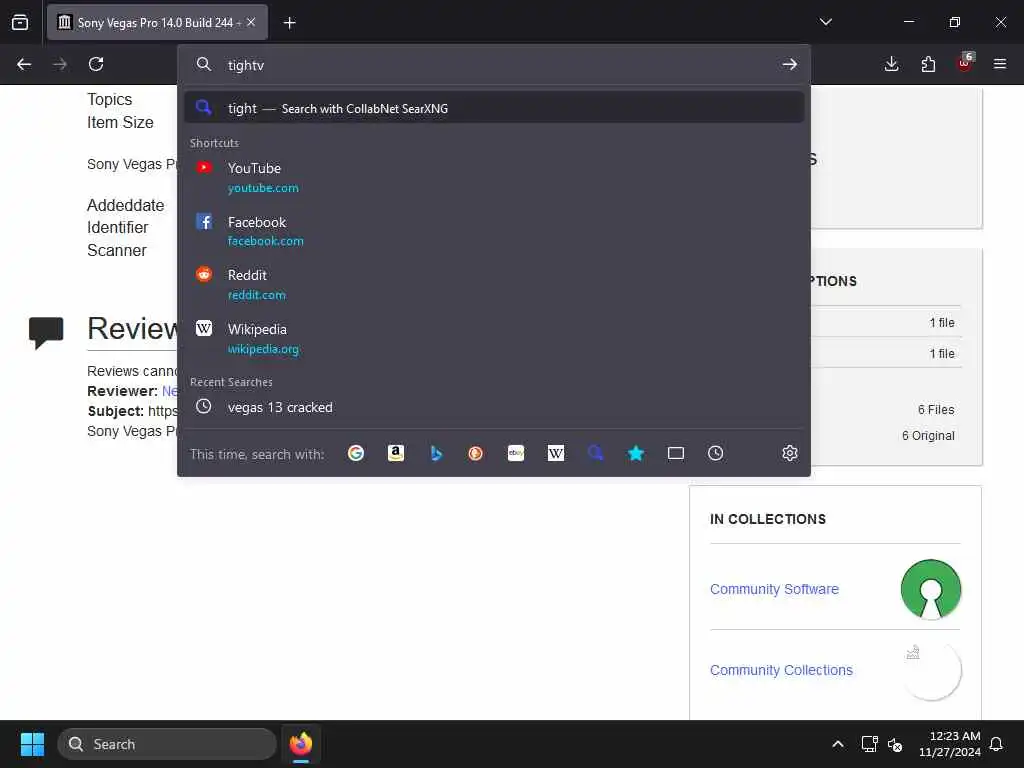The image size is (1024, 768).
Task: Select recent search 'vegas 13 cracked'
Action: 494,407
